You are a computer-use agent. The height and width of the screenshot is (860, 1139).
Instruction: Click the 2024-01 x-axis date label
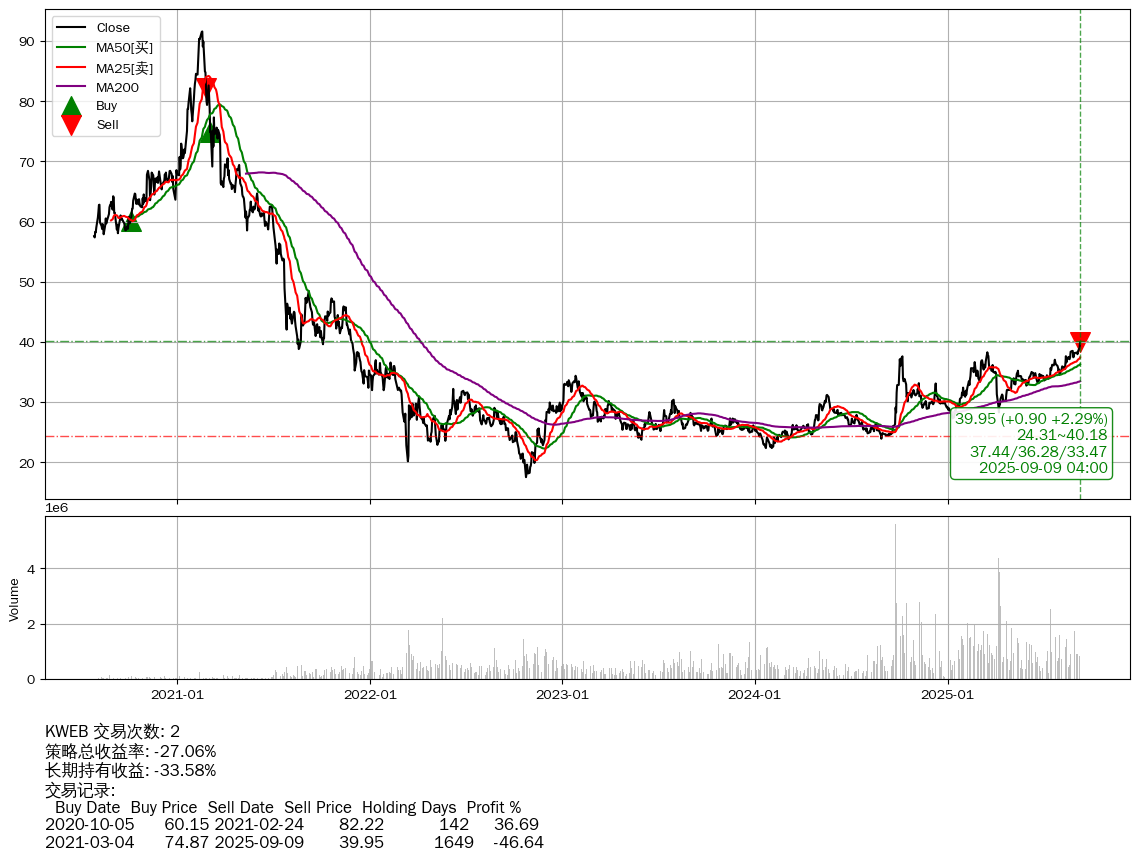(x=755, y=694)
